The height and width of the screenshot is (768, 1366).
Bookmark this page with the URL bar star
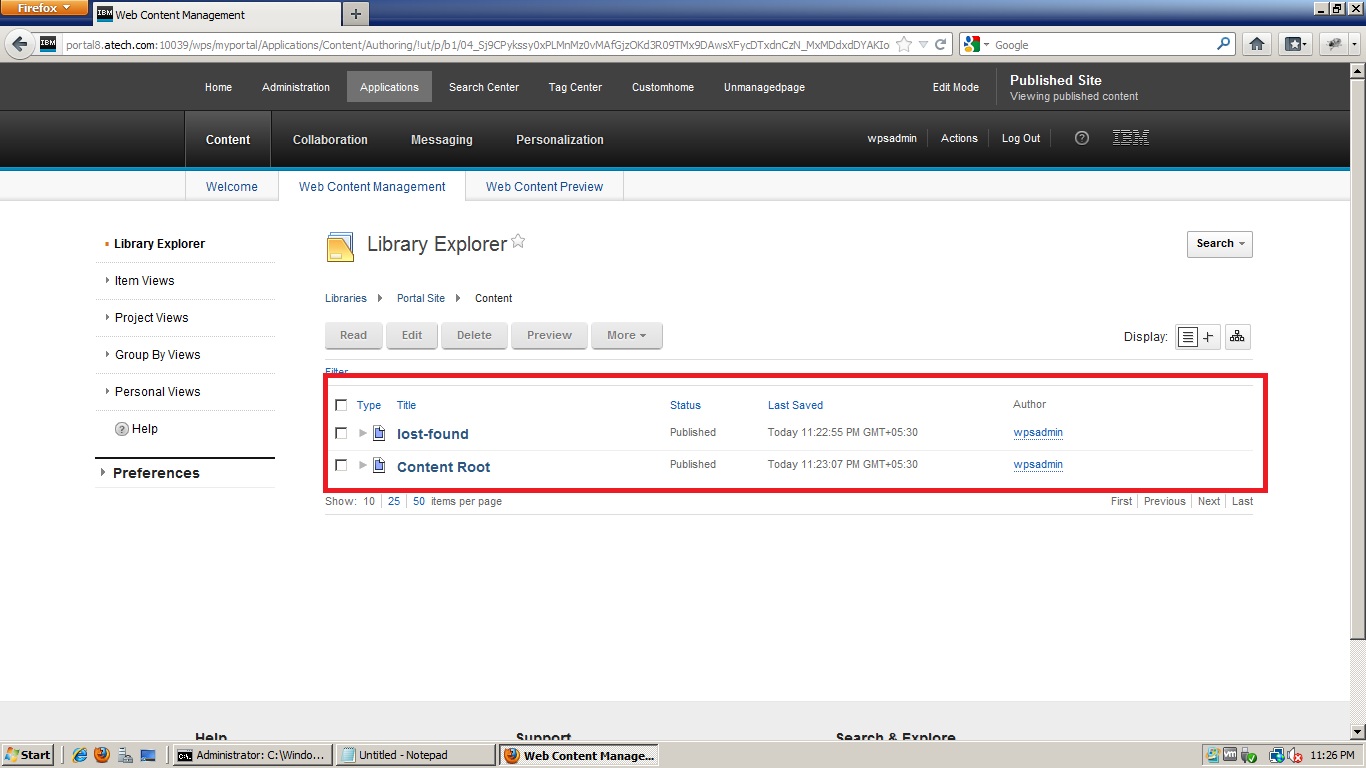click(x=904, y=44)
